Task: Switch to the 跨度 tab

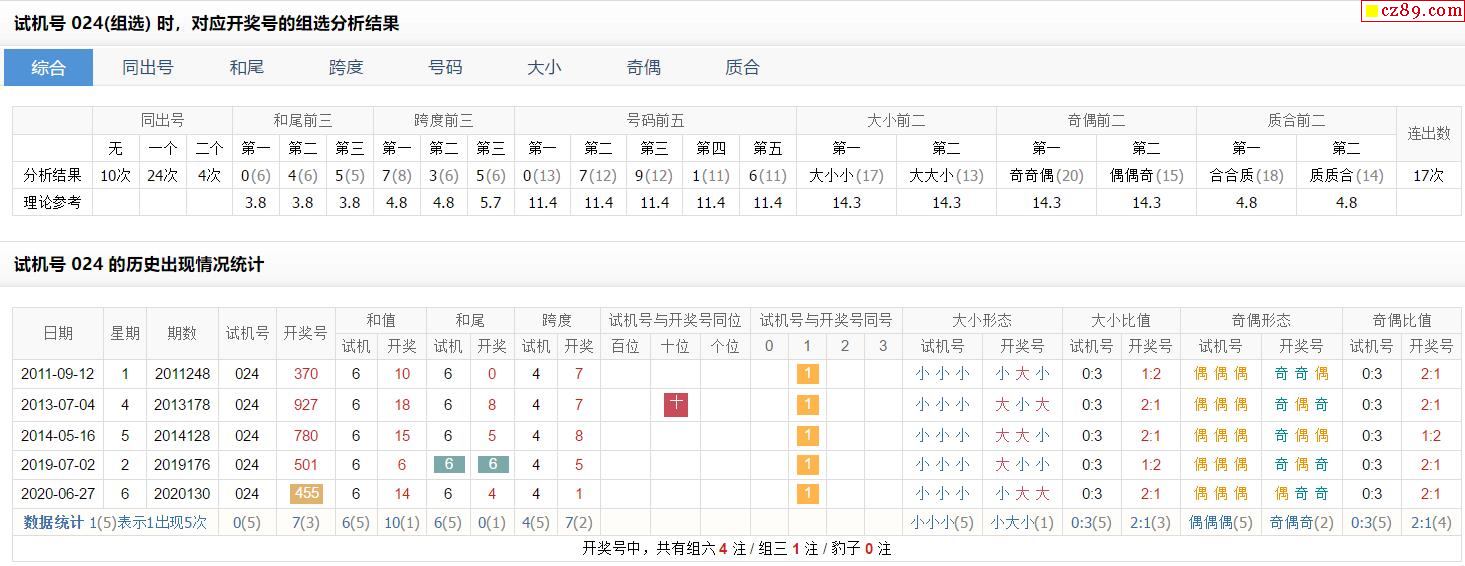Action: coord(346,68)
